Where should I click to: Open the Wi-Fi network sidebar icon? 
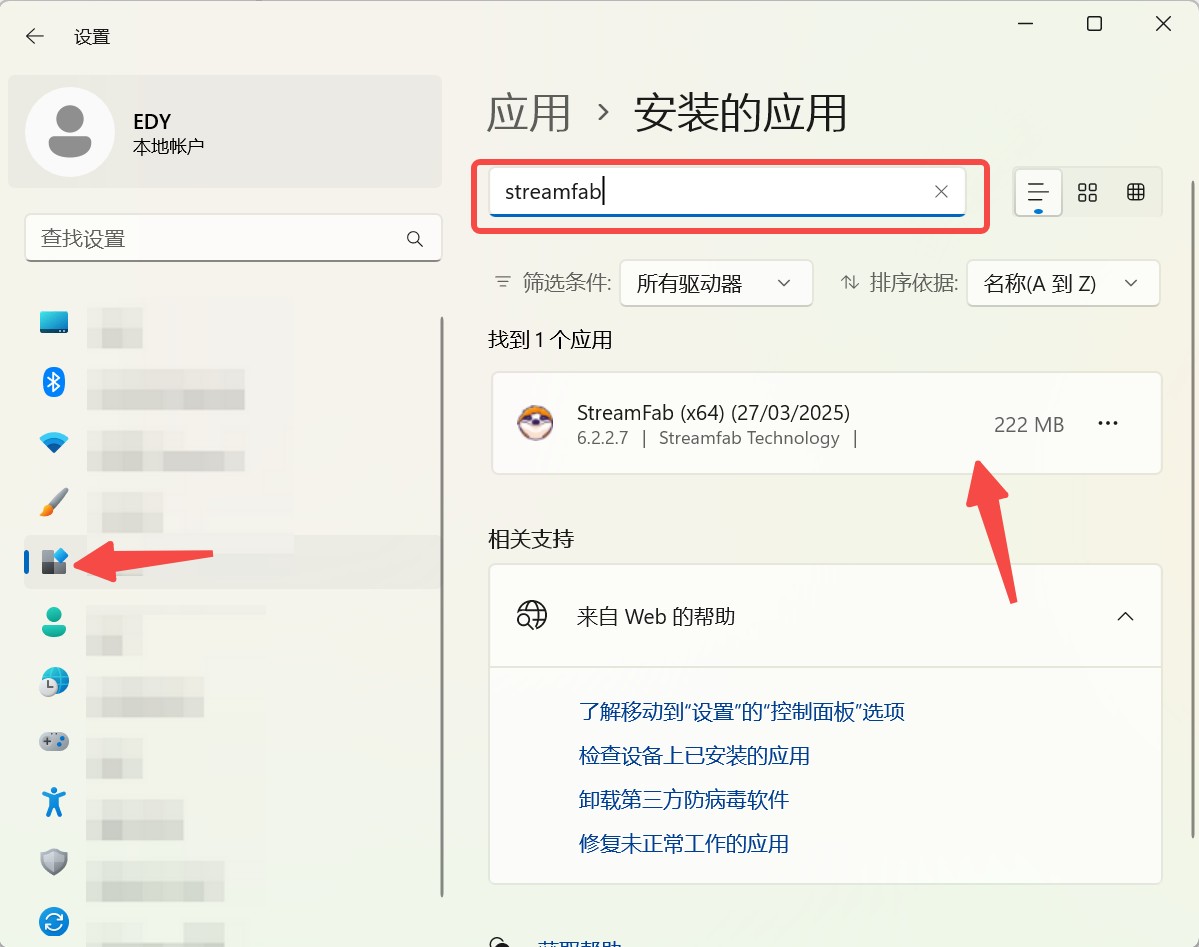(x=54, y=442)
